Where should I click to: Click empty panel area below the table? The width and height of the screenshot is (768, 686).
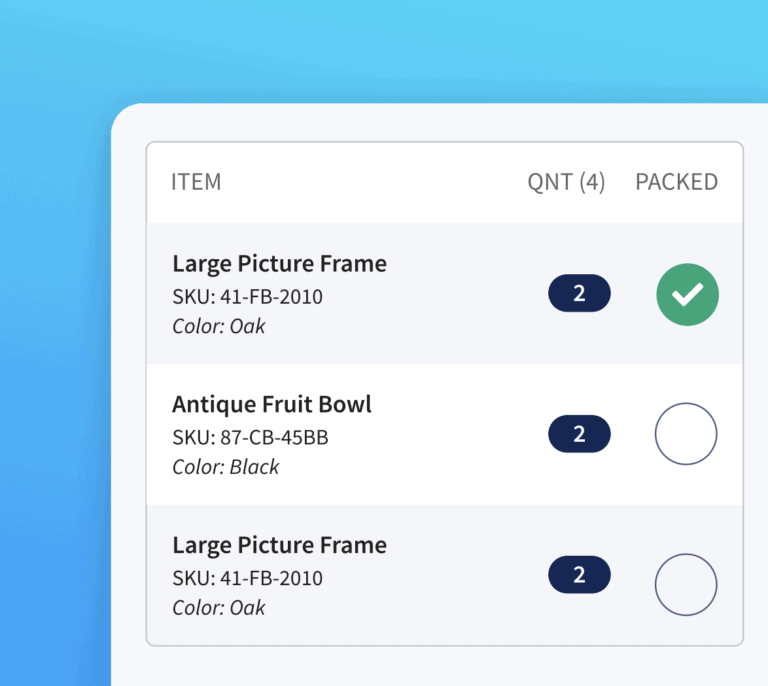[440, 666]
